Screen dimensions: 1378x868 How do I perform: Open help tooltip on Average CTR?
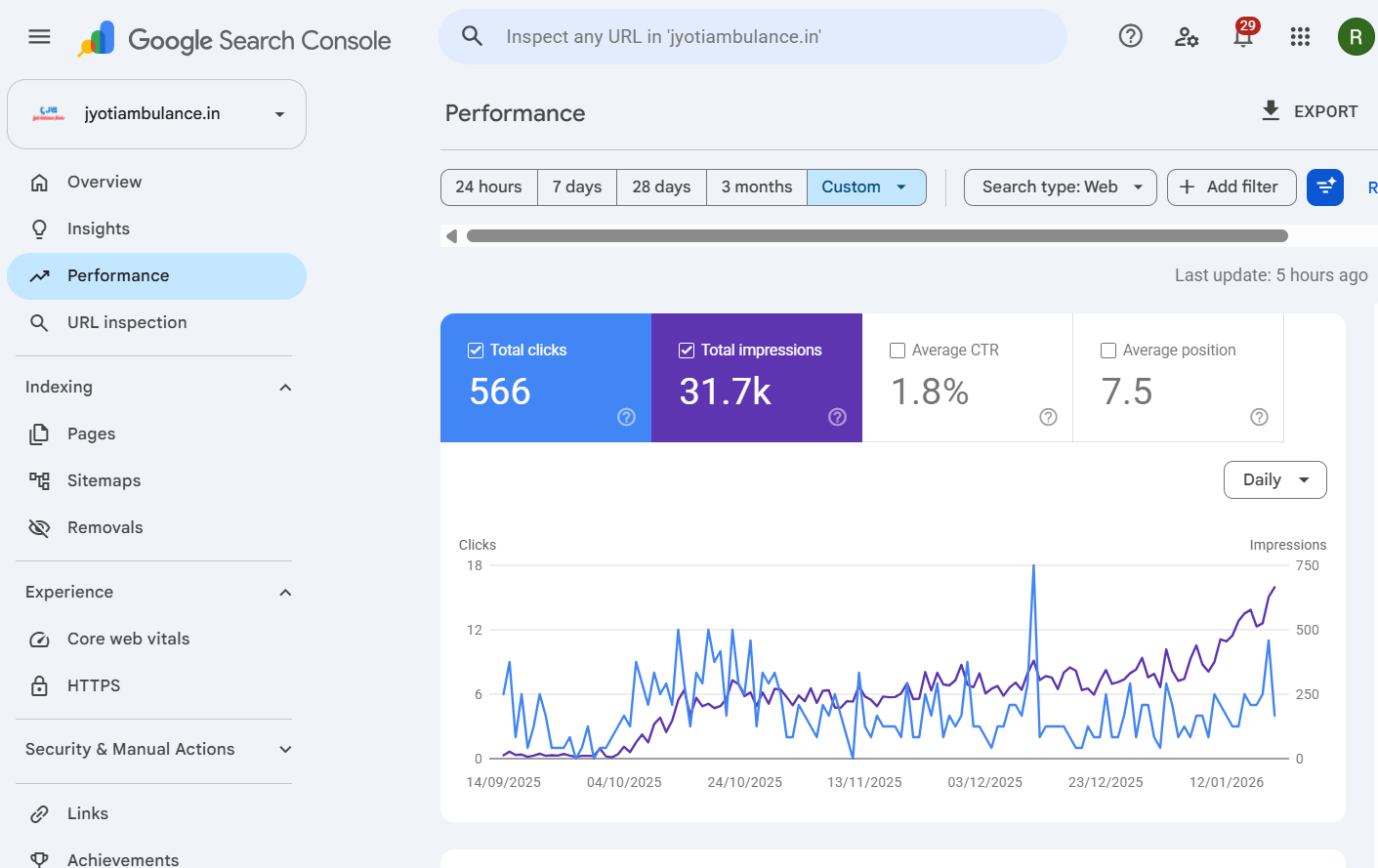coord(1049,417)
